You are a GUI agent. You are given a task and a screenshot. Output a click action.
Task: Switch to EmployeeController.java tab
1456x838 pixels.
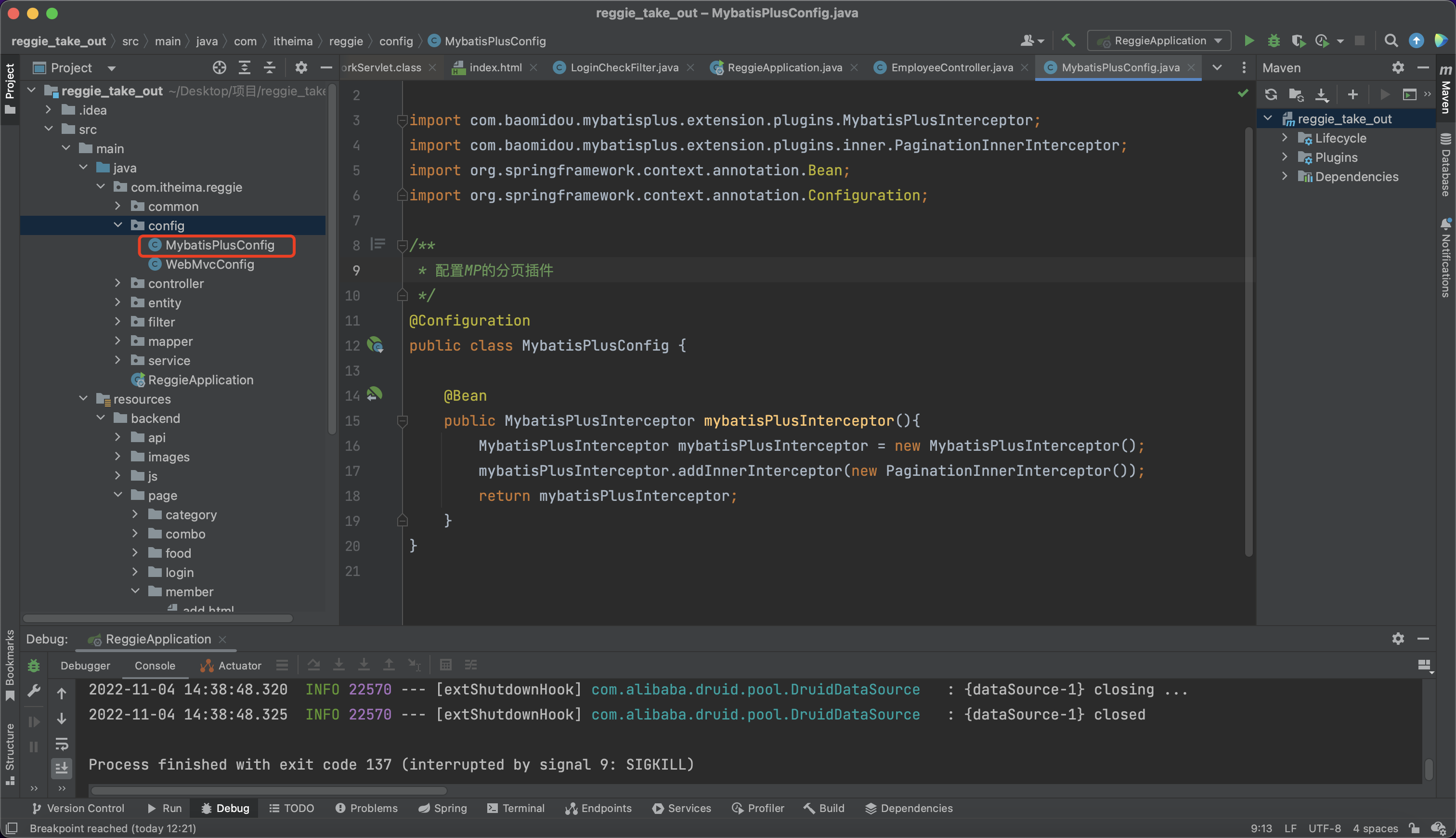[x=951, y=68]
